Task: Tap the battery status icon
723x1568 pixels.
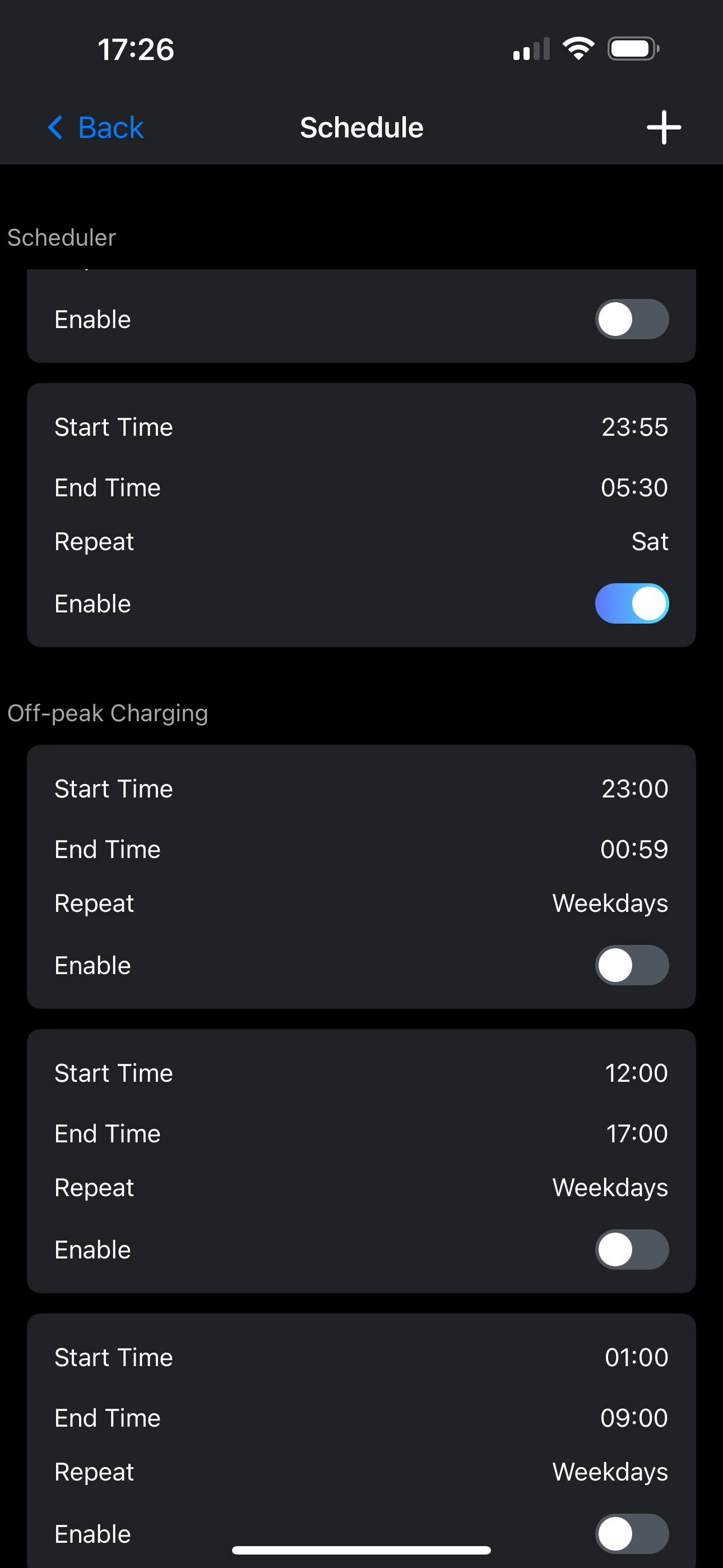Action: (x=633, y=49)
